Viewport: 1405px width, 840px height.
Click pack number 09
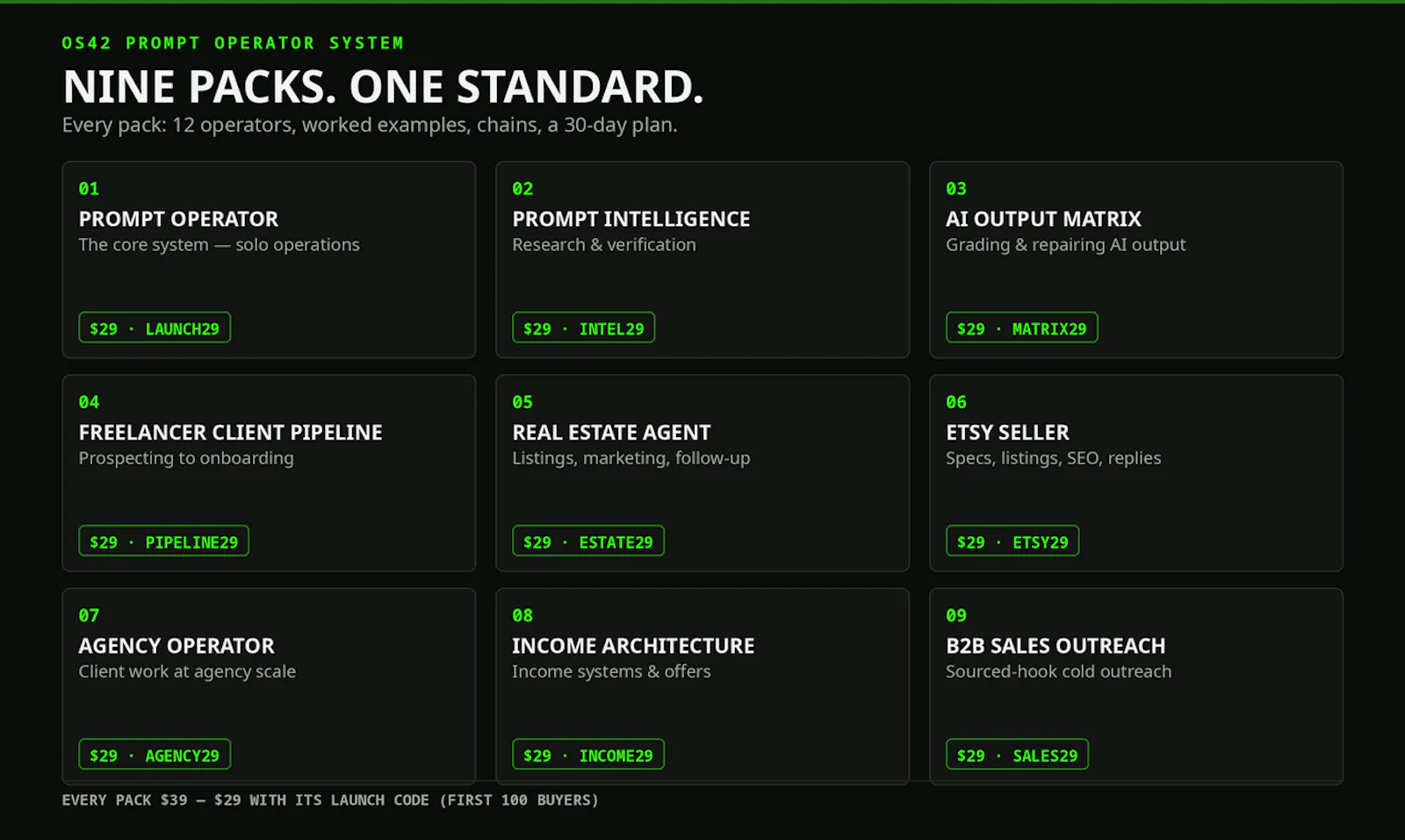point(956,615)
